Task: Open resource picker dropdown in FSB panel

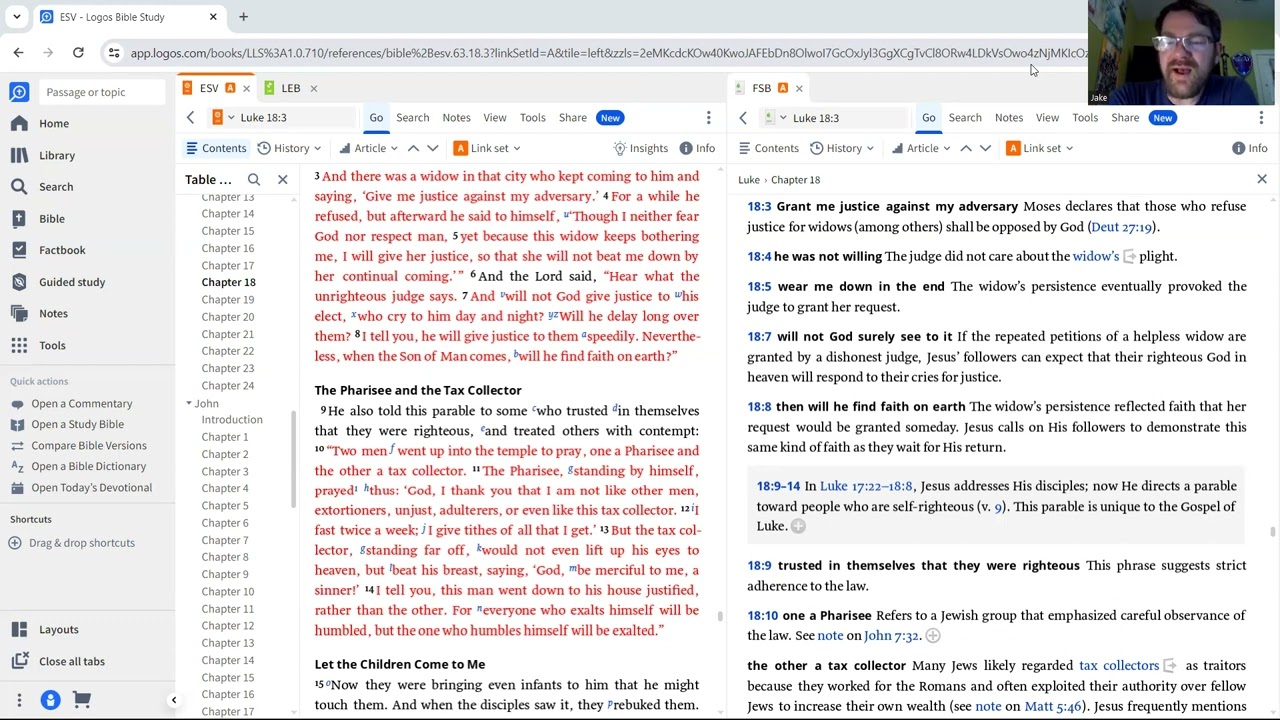Action: point(775,118)
